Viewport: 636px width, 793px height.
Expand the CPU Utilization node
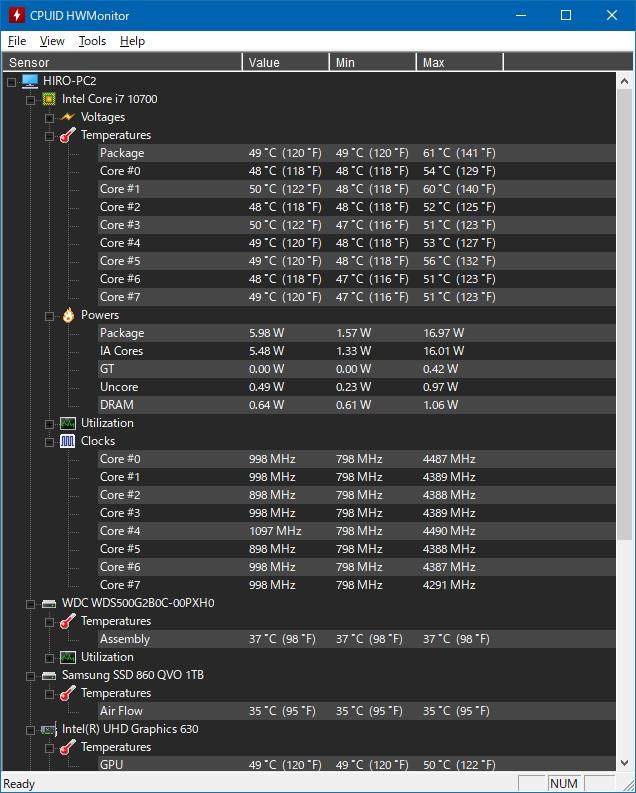pos(49,424)
